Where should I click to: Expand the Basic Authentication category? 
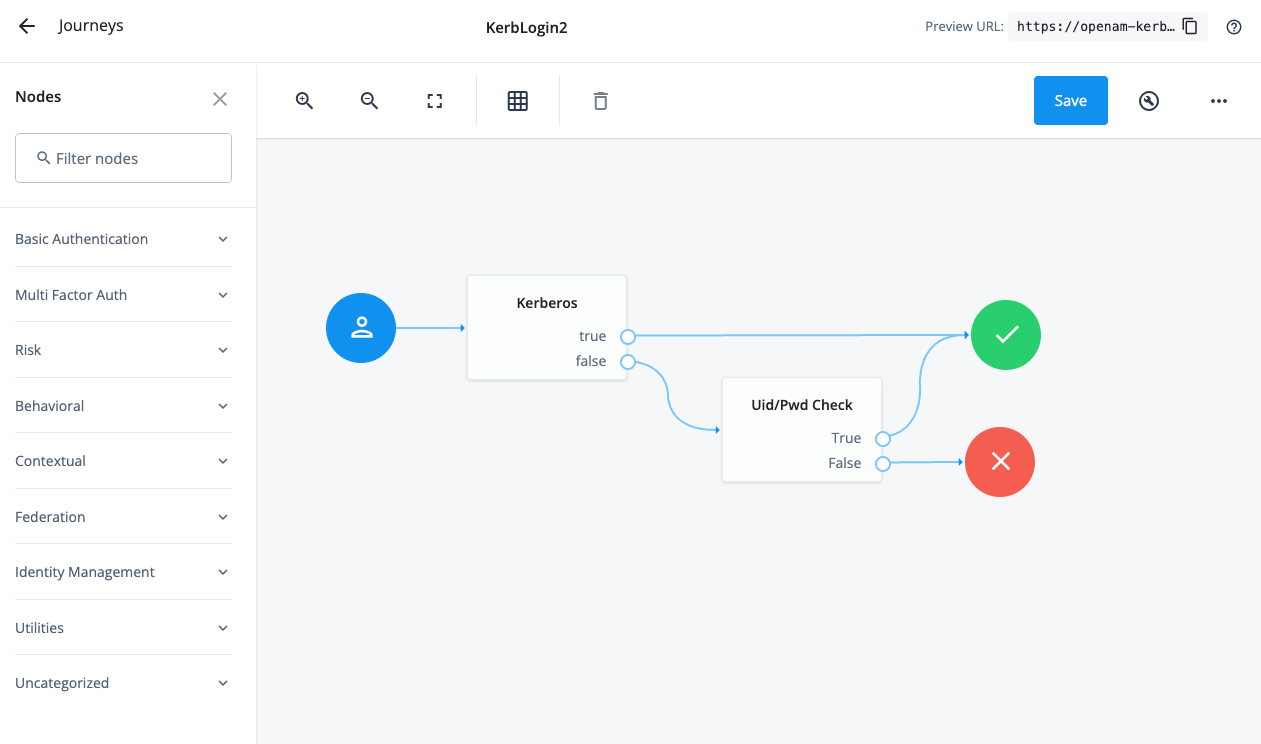[123, 239]
